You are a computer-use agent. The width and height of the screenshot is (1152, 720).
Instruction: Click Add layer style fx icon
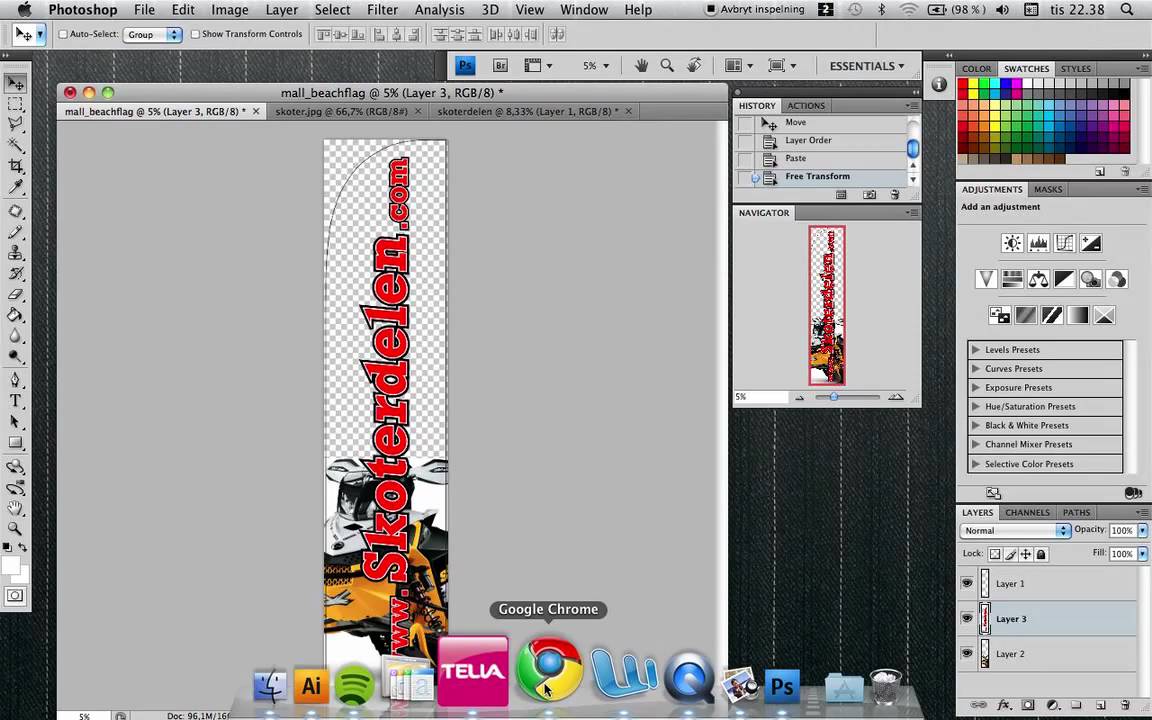1004,705
